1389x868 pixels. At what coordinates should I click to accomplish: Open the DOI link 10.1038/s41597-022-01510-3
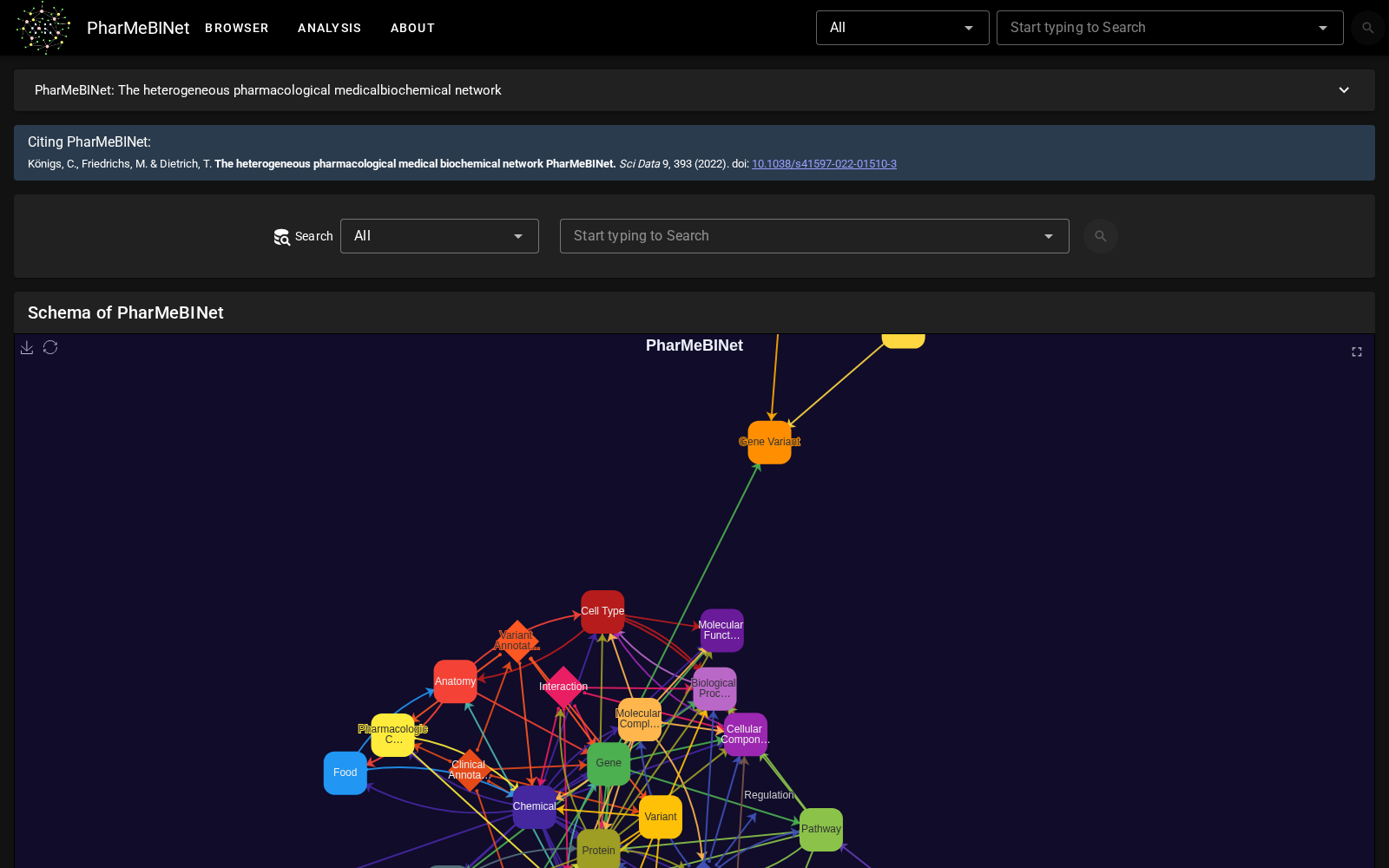[824, 164]
